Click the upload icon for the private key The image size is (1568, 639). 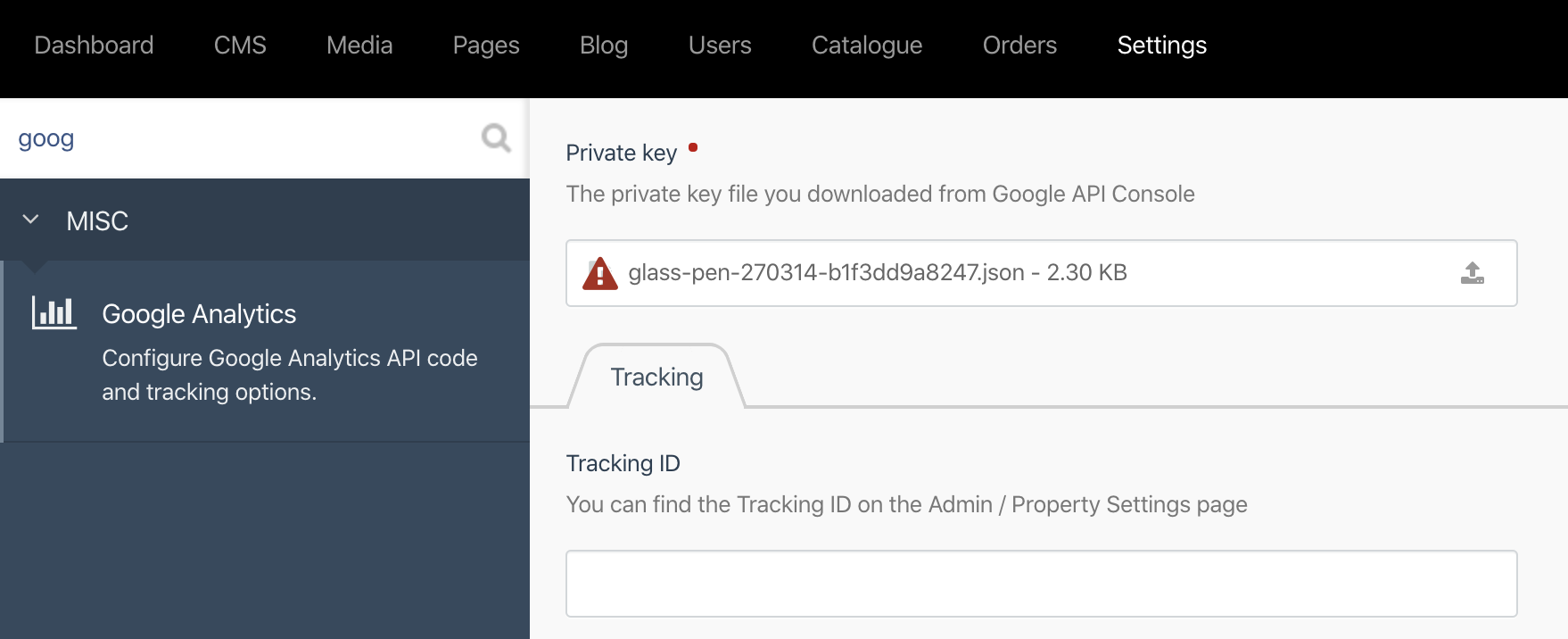click(x=1473, y=273)
